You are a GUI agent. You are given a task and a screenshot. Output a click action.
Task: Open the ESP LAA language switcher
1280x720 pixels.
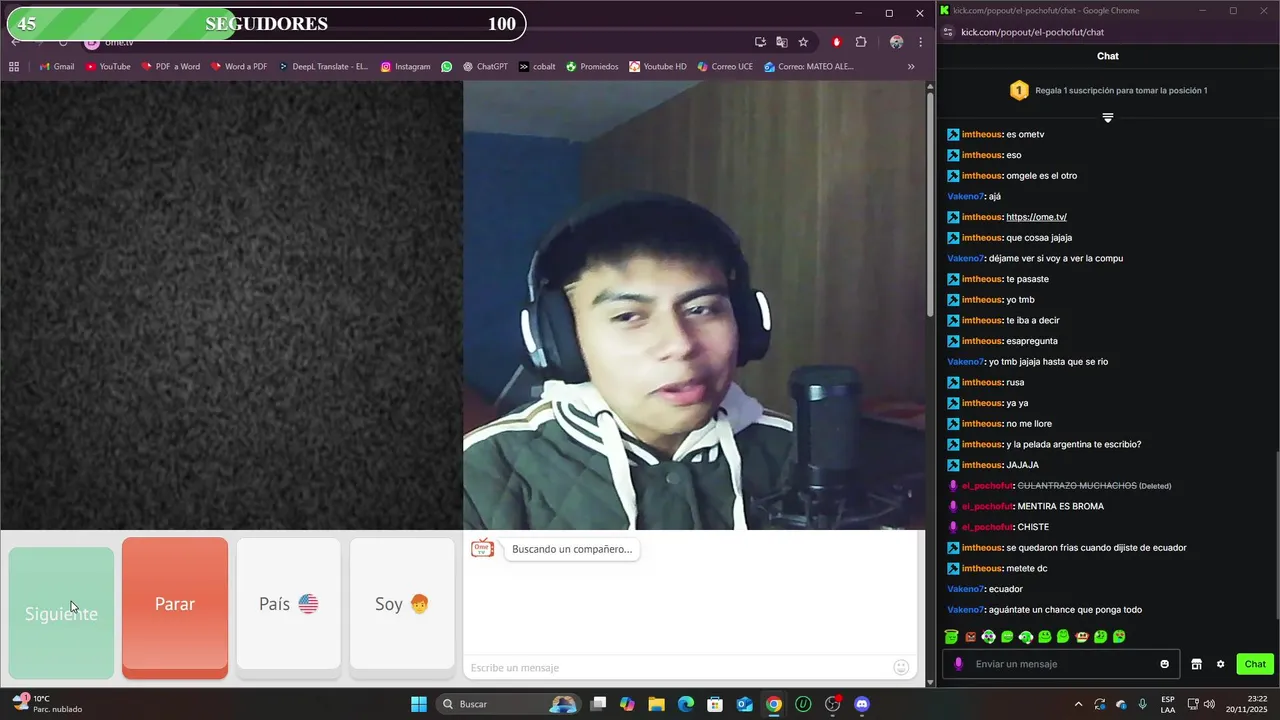[x=1168, y=704]
